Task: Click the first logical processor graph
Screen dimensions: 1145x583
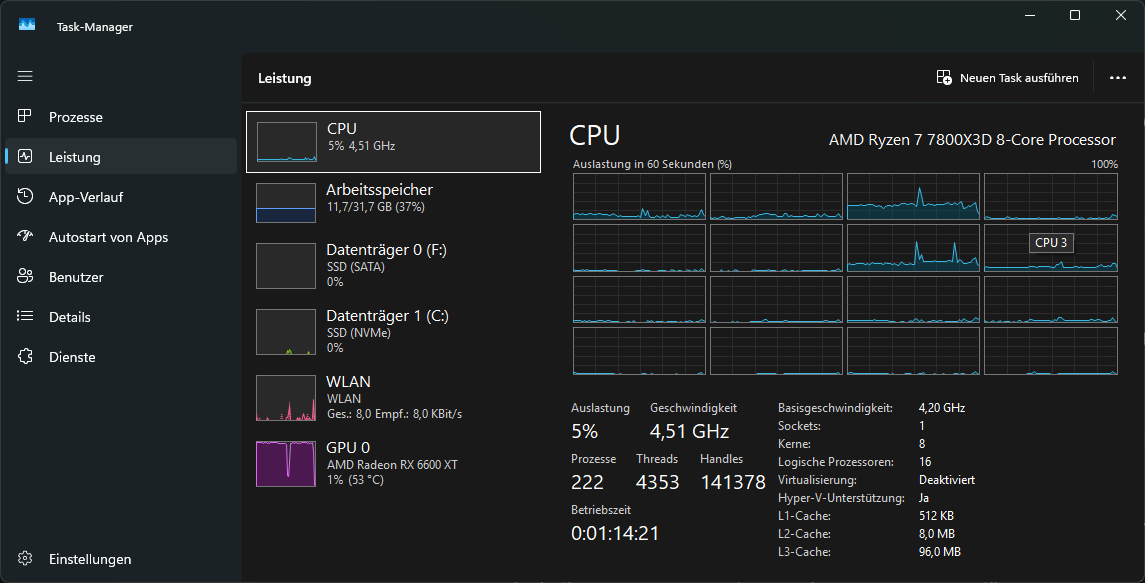Action: [638, 196]
